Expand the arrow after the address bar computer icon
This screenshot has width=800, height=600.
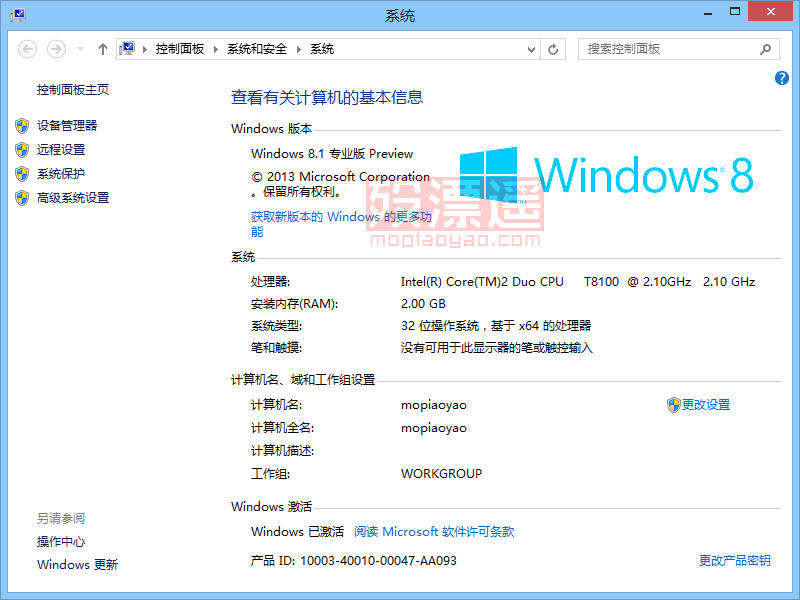click(x=145, y=49)
